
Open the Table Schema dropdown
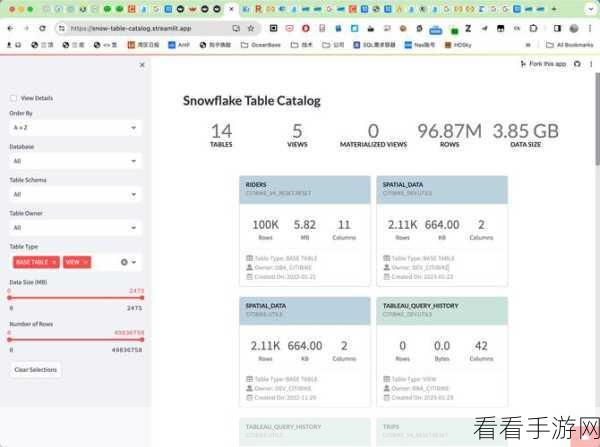[75, 194]
